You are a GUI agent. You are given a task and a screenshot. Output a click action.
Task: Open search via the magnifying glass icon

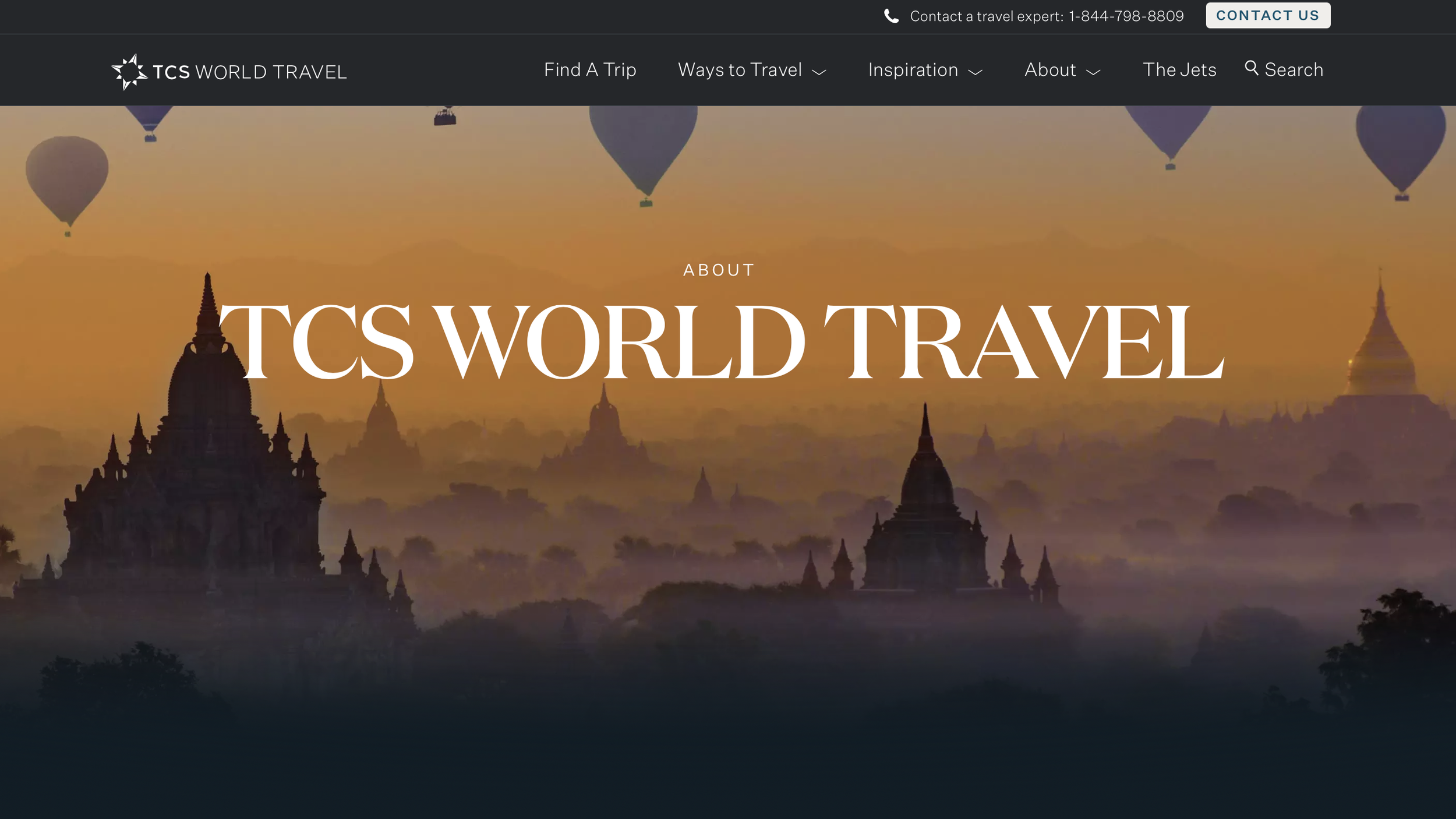(1252, 68)
